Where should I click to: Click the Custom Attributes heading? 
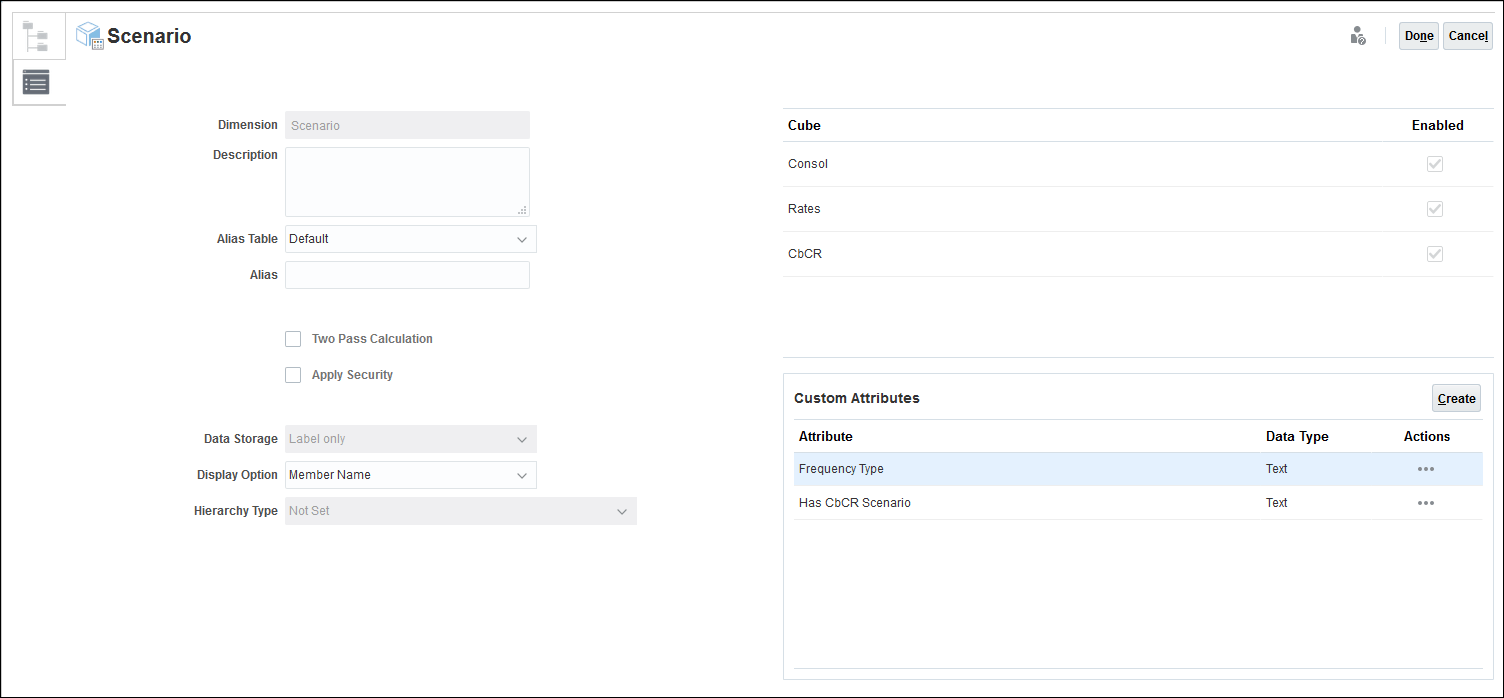857,398
